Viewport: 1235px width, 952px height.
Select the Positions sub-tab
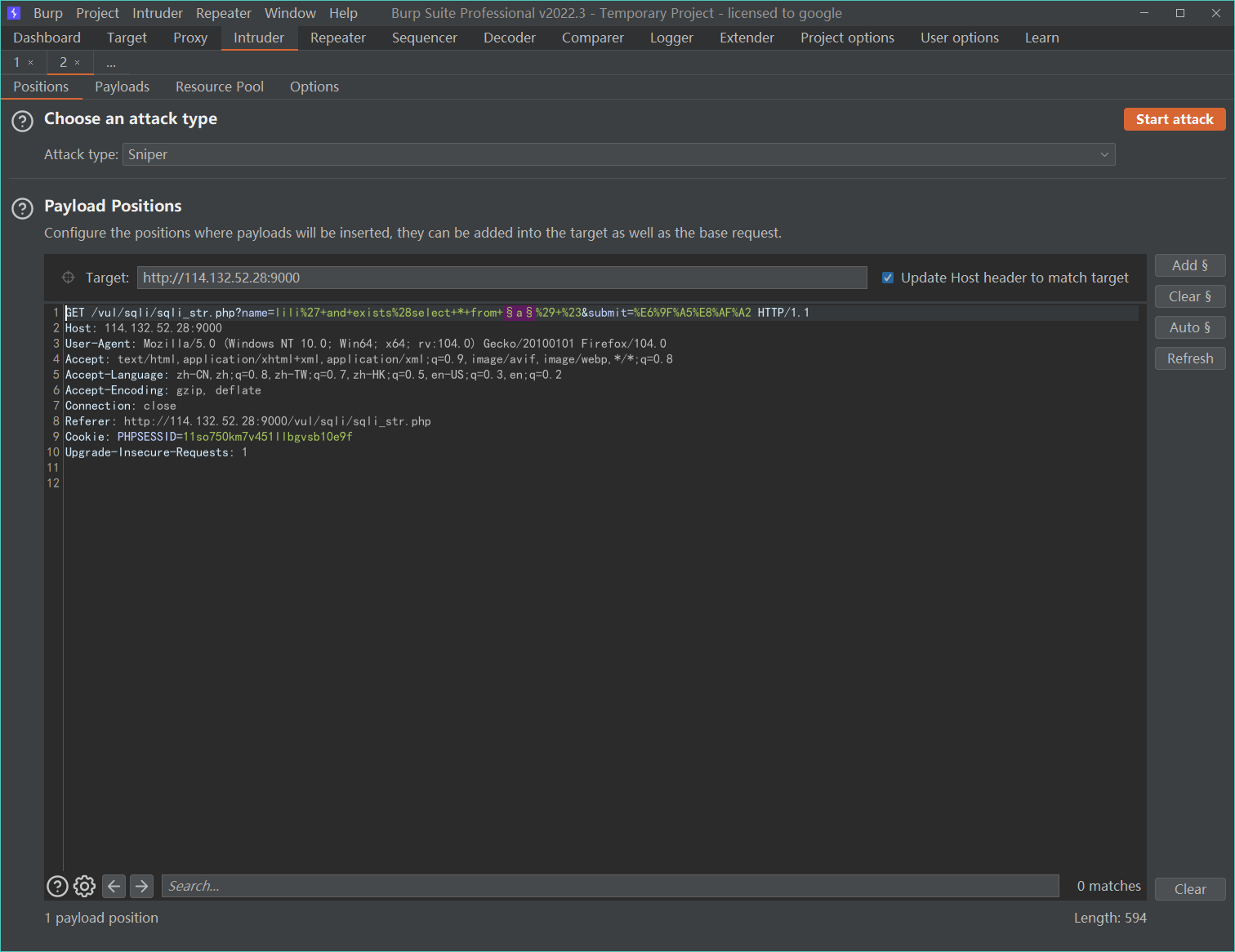(41, 87)
